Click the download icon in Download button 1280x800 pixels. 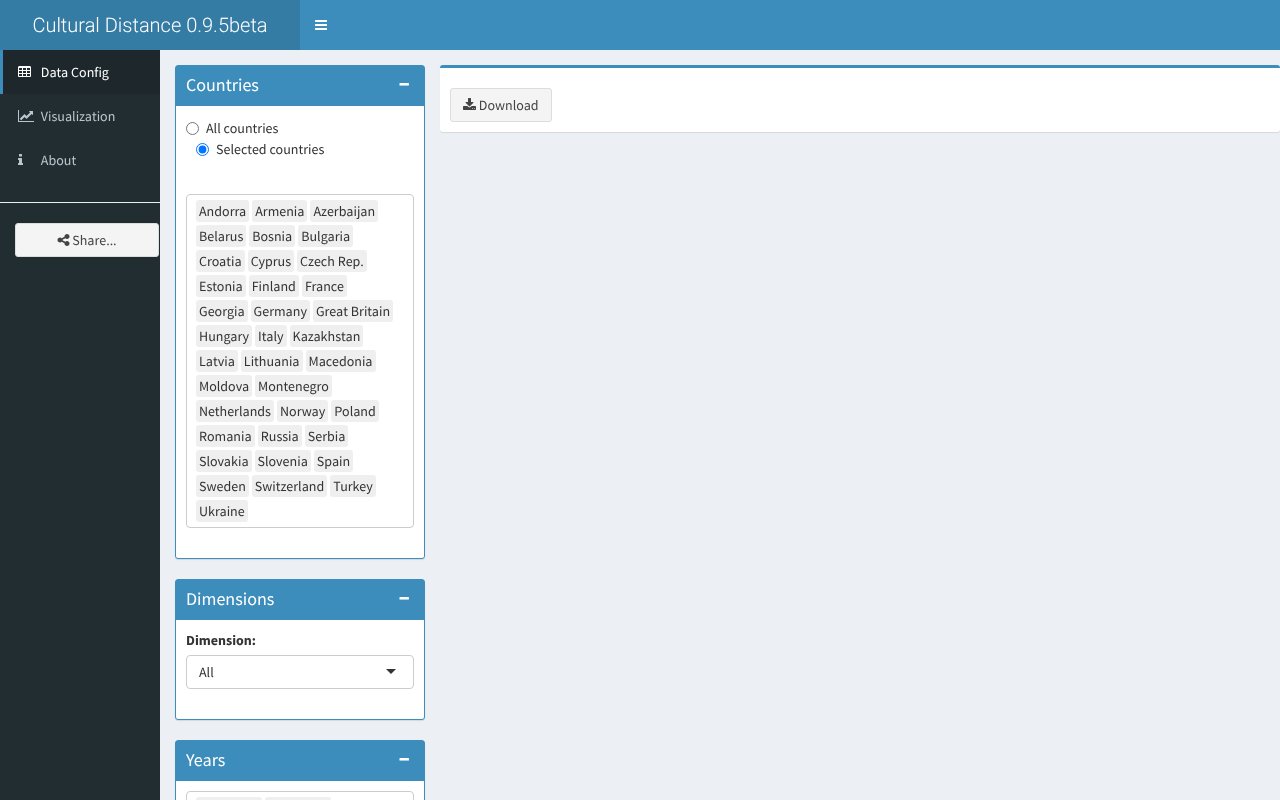coord(469,105)
